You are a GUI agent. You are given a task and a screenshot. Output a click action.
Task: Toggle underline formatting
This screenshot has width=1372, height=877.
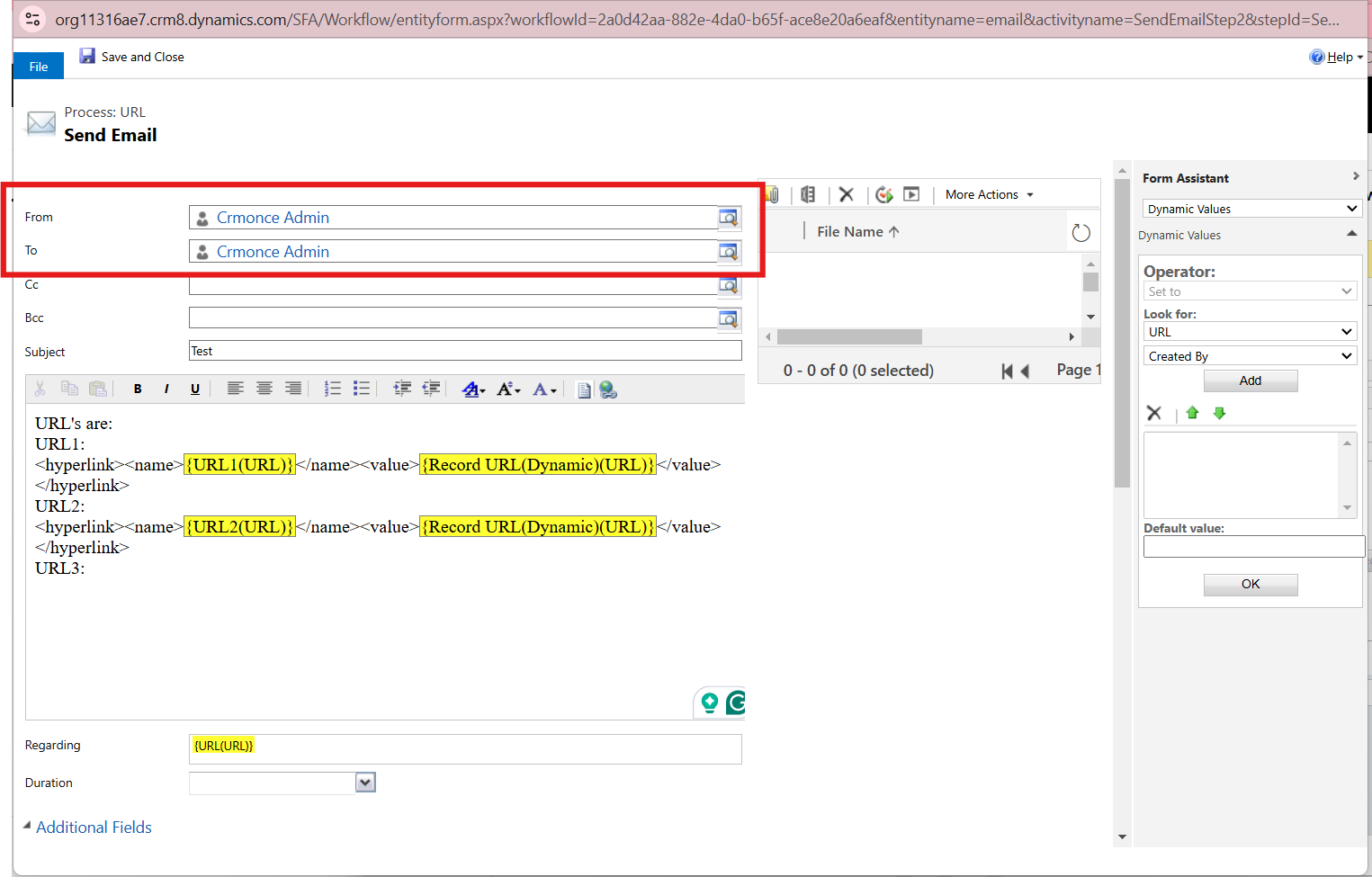(195, 389)
